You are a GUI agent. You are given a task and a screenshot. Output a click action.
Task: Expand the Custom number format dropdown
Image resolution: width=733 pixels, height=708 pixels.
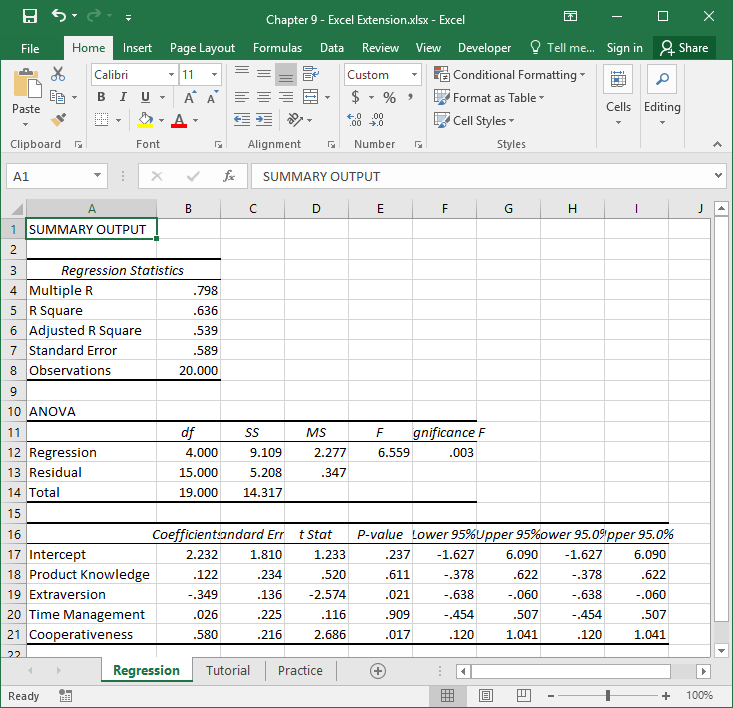pyautogui.click(x=414, y=75)
